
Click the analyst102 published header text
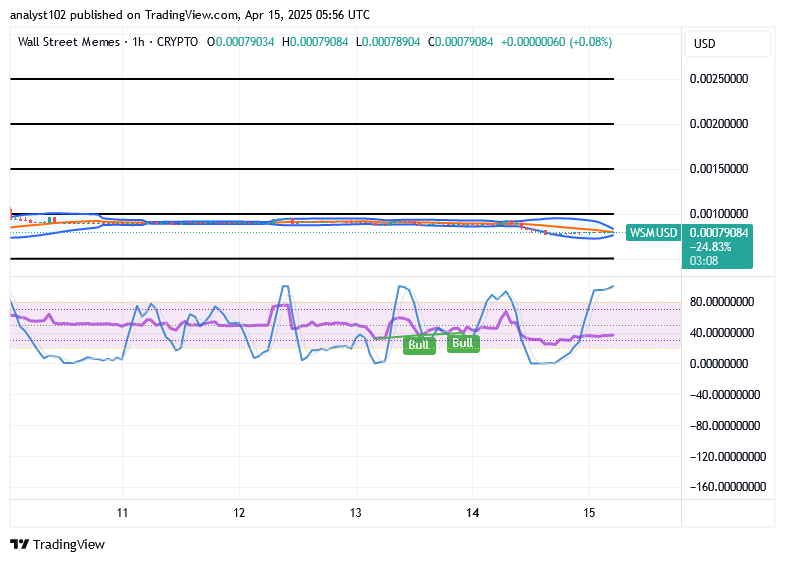(x=190, y=15)
